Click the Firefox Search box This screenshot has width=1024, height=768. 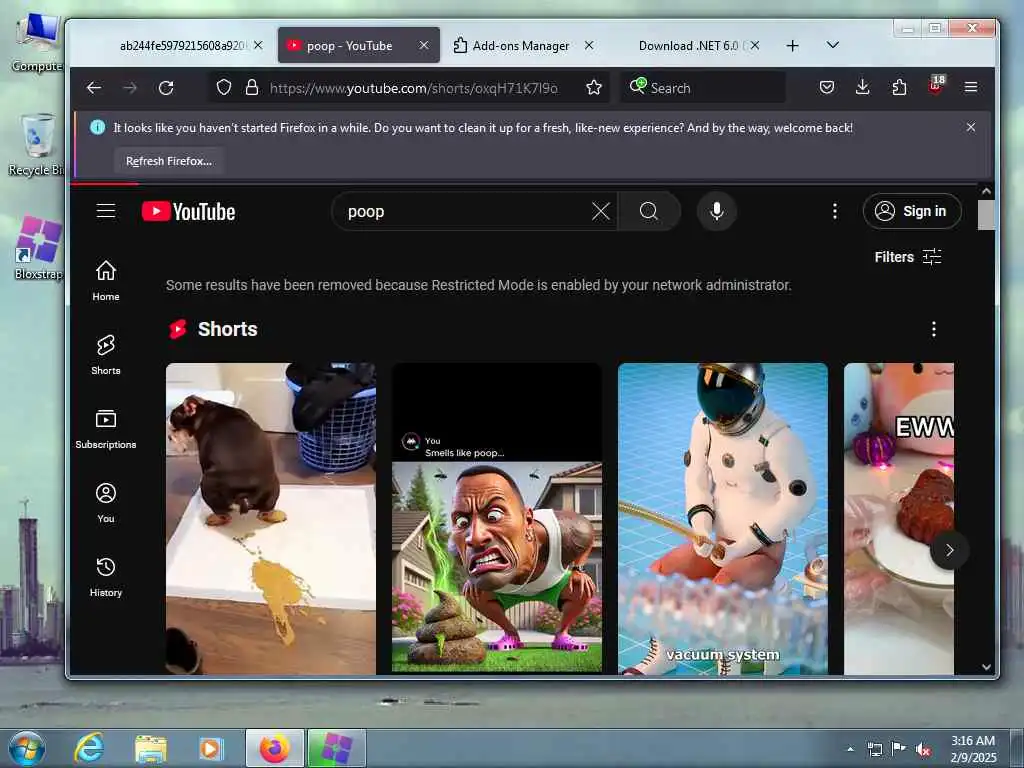pyautogui.click(x=702, y=88)
